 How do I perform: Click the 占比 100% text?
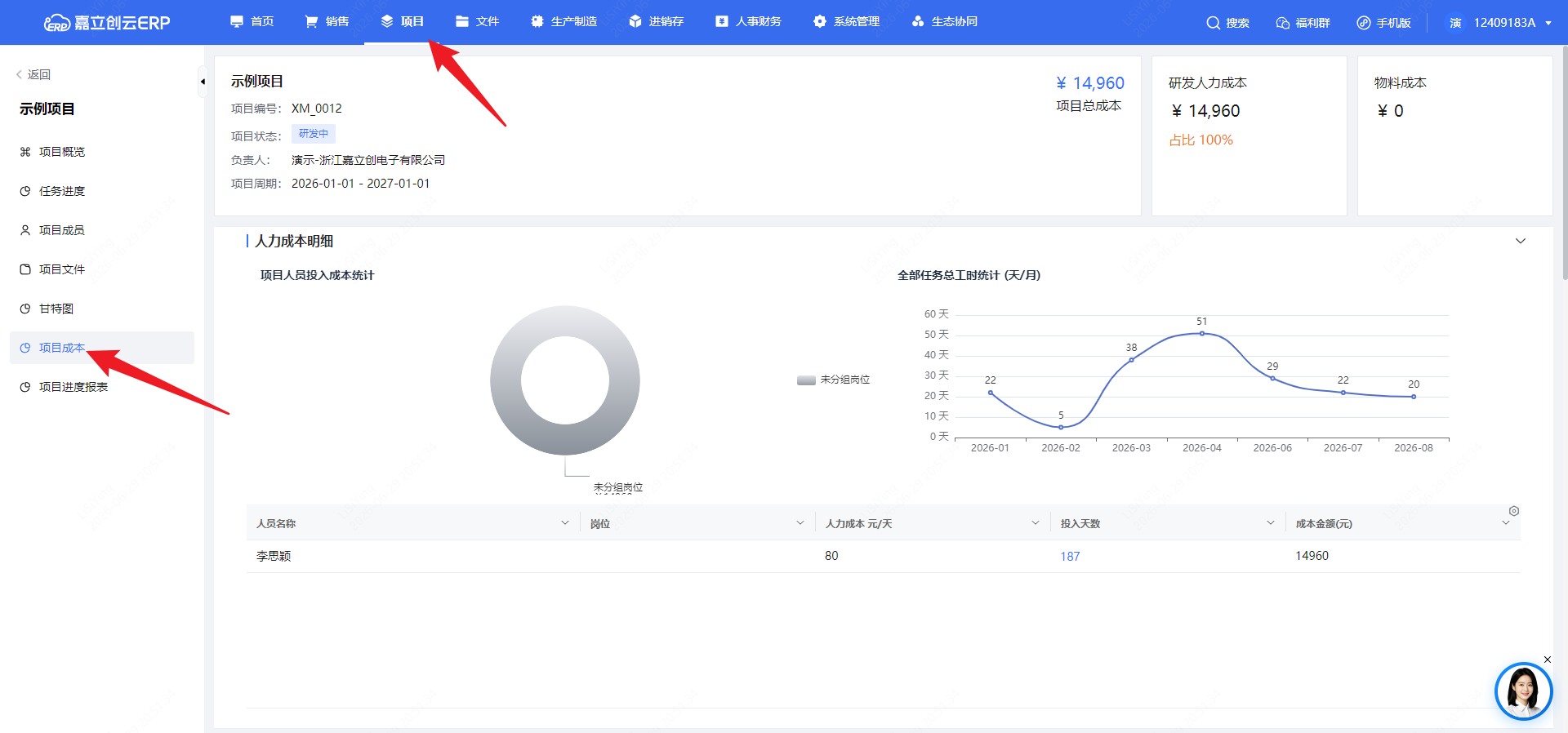[1200, 140]
